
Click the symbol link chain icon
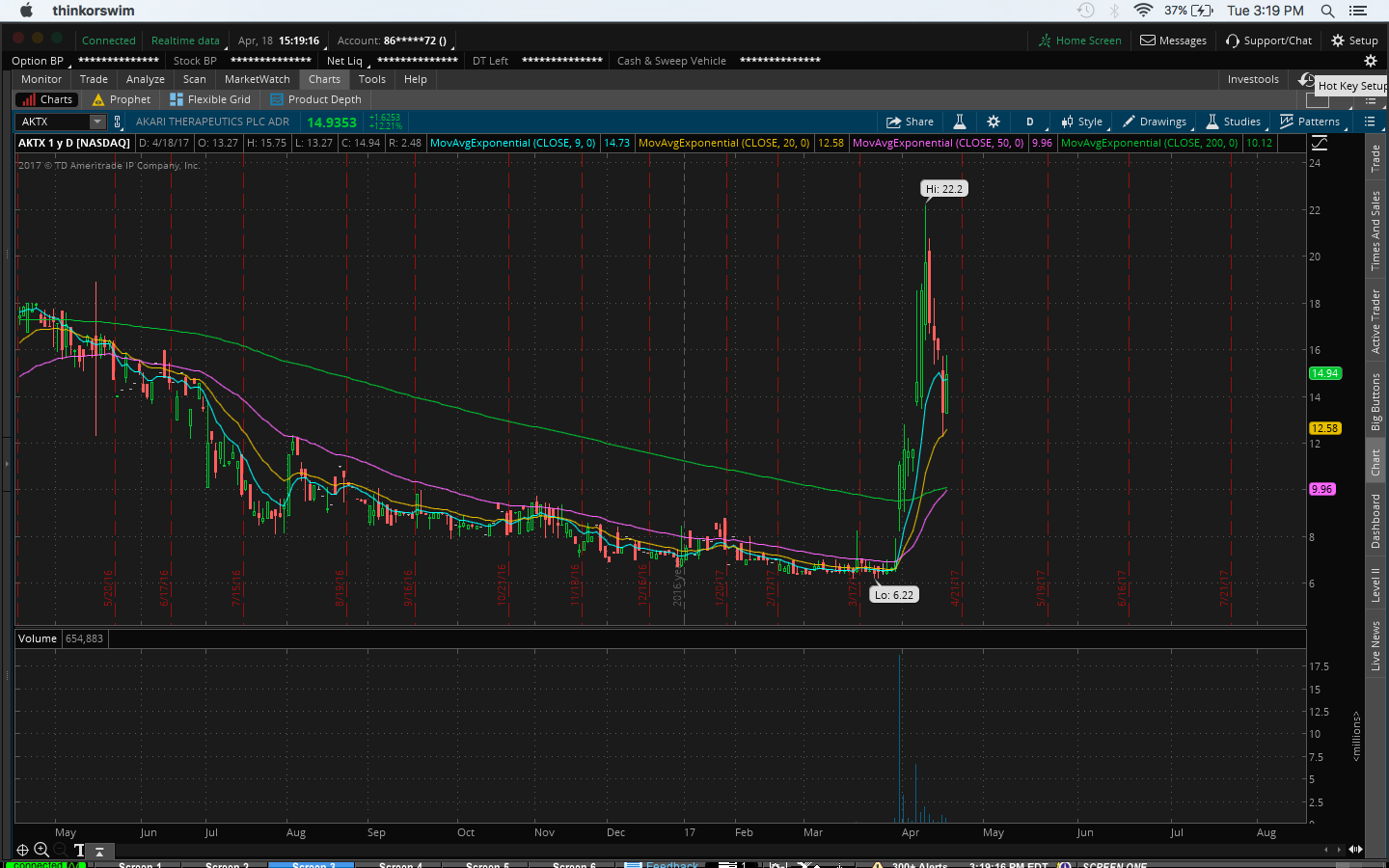[118, 122]
